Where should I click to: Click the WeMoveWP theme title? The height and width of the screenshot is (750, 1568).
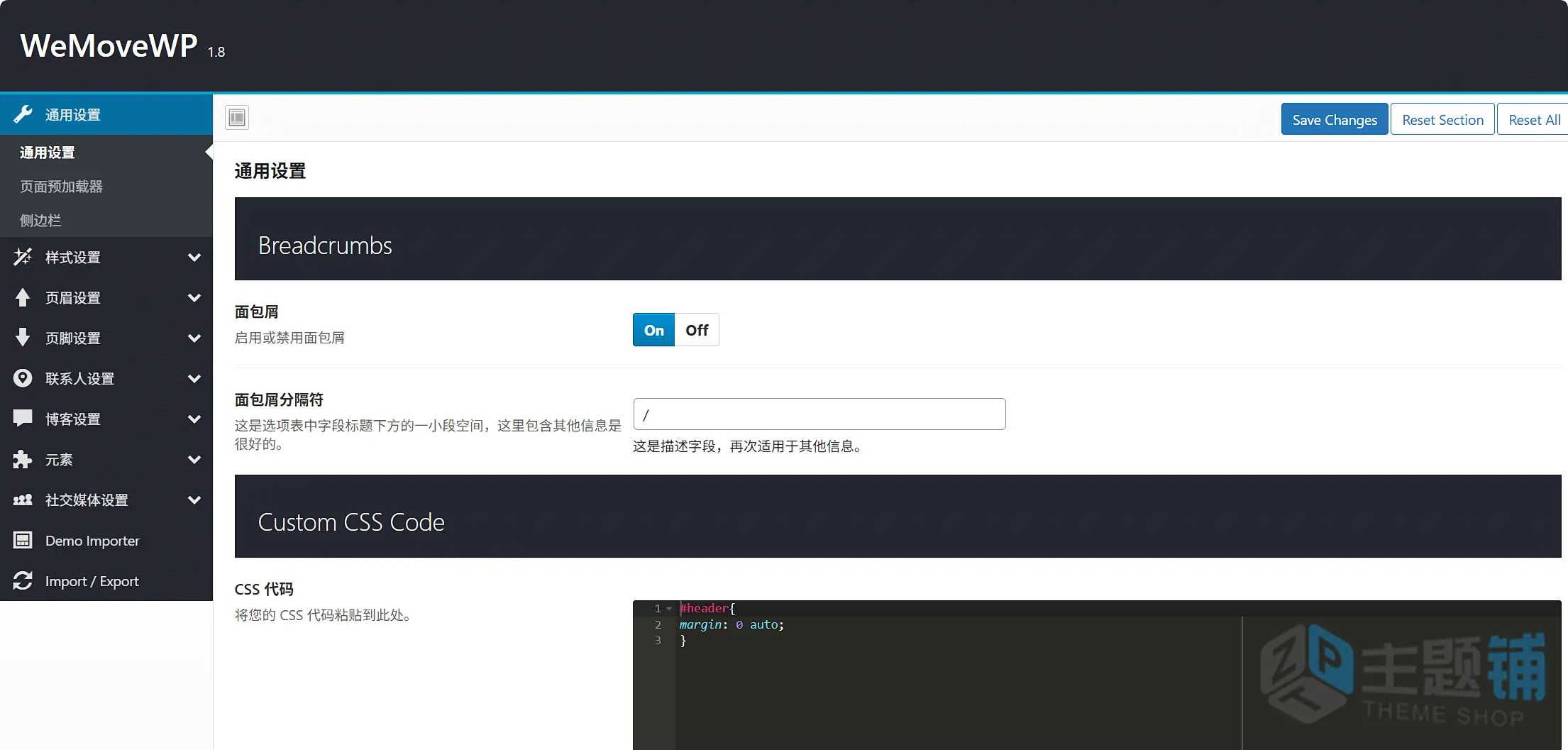(x=109, y=45)
